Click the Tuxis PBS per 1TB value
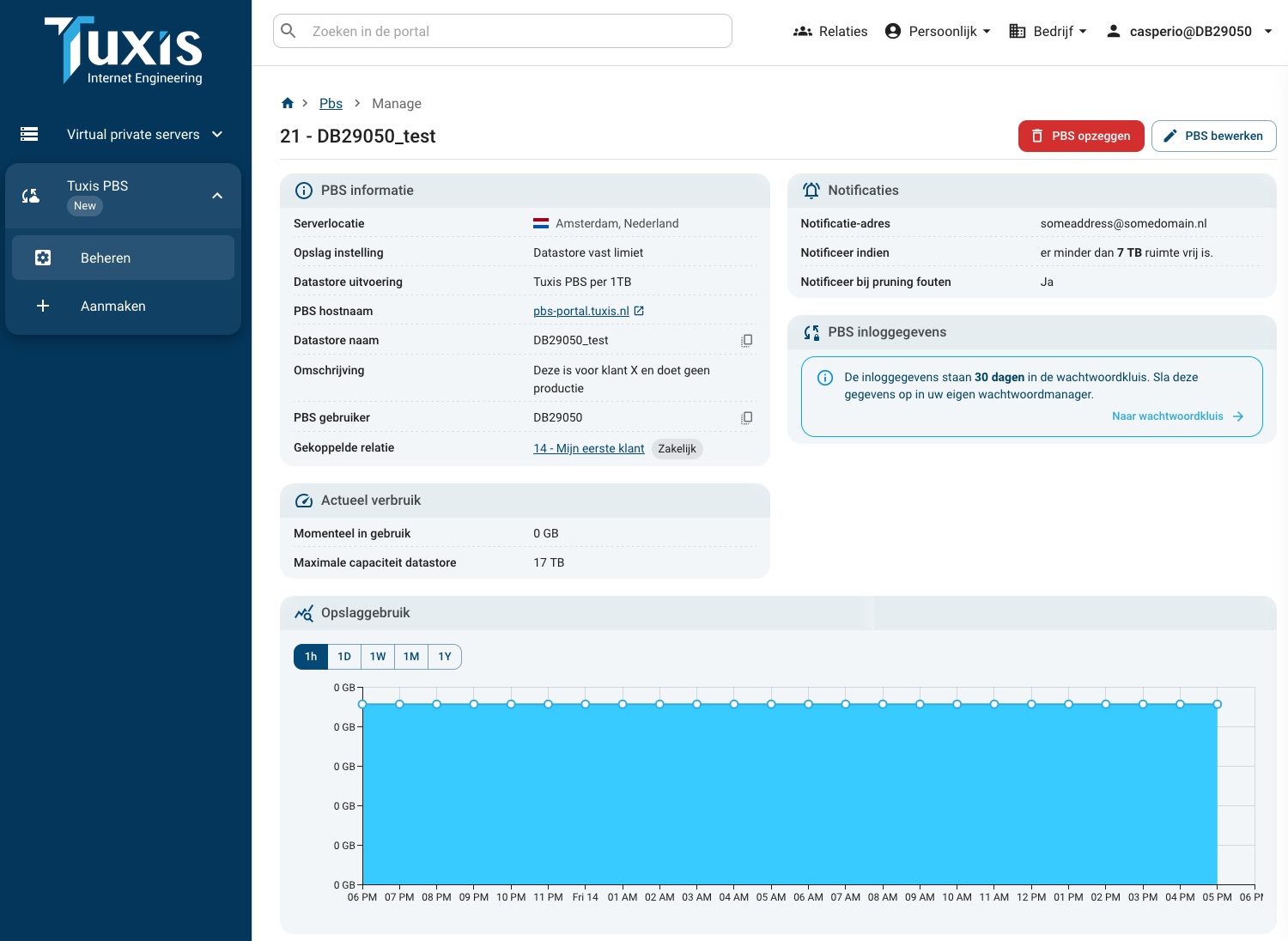The height and width of the screenshot is (941, 1288). tap(582, 282)
